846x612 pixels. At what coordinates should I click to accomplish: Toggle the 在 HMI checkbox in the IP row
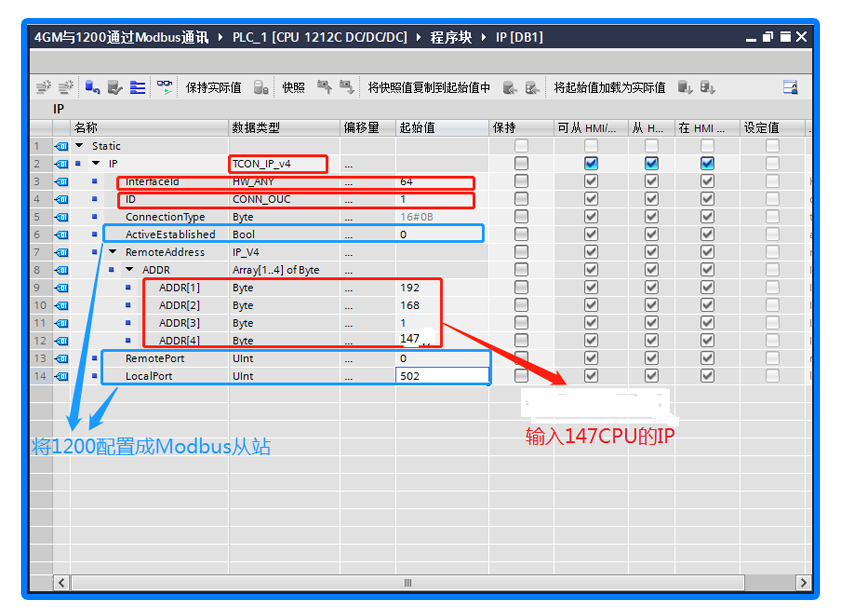[x=707, y=163]
